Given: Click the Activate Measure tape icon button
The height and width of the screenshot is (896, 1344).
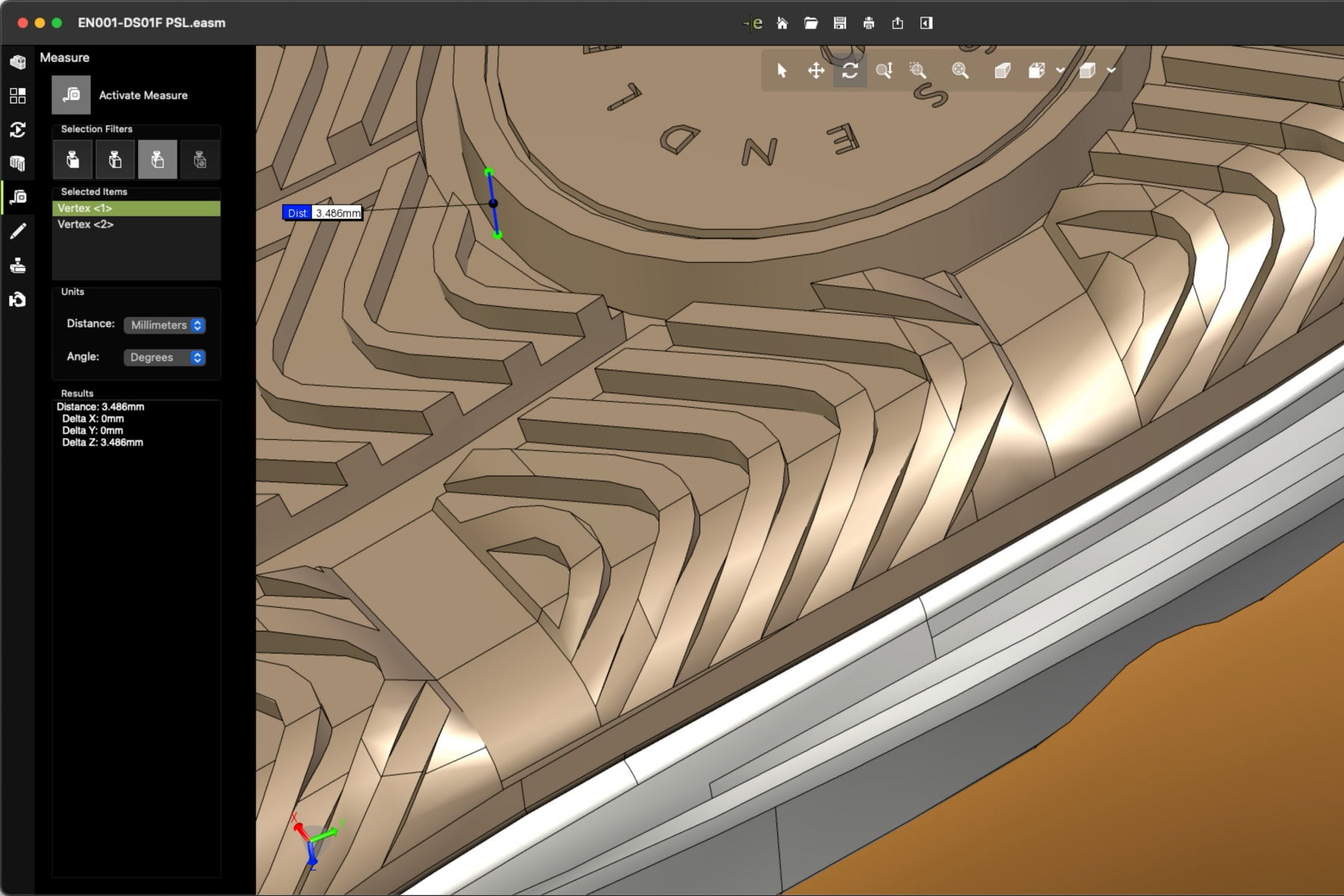Looking at the screenshot, I should click(71, 95).
